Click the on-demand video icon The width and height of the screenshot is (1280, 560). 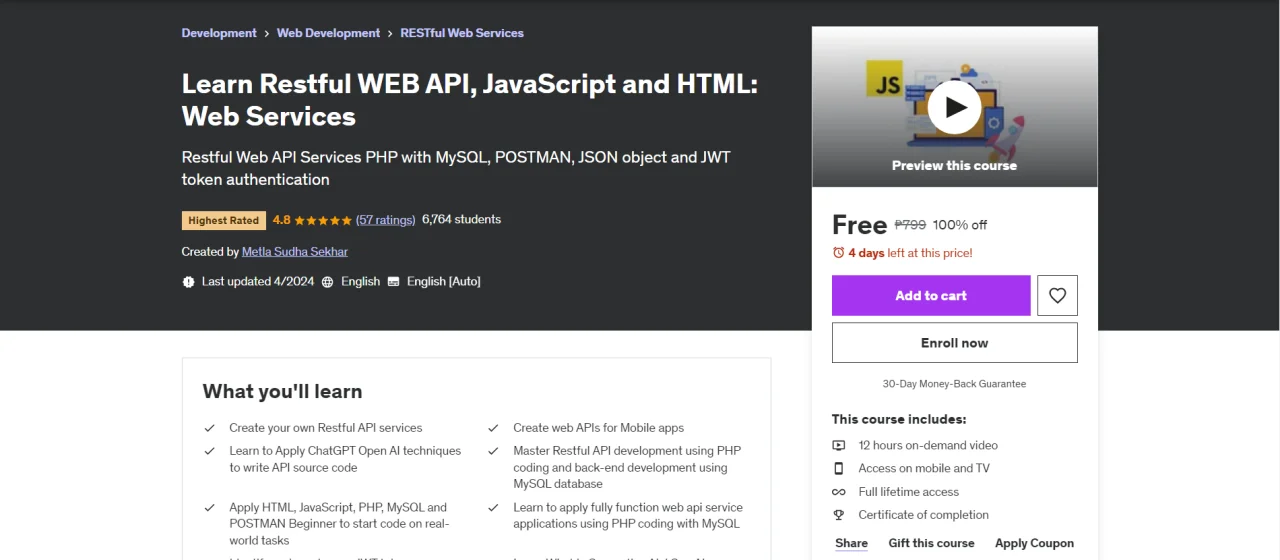coord(839,445)
